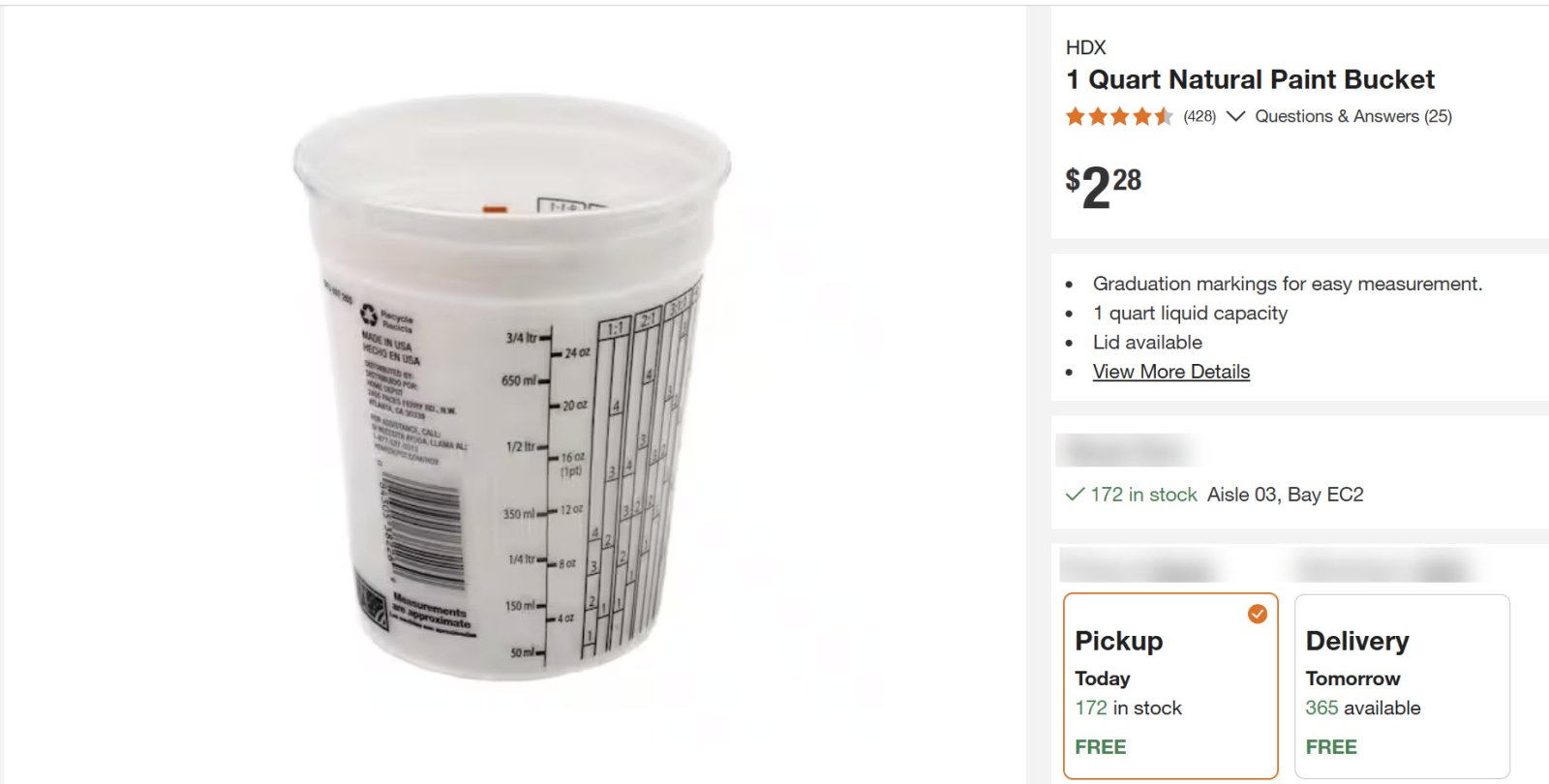Click the 365 available delivery count
1549x784 pixels.
click(1362, 708)
